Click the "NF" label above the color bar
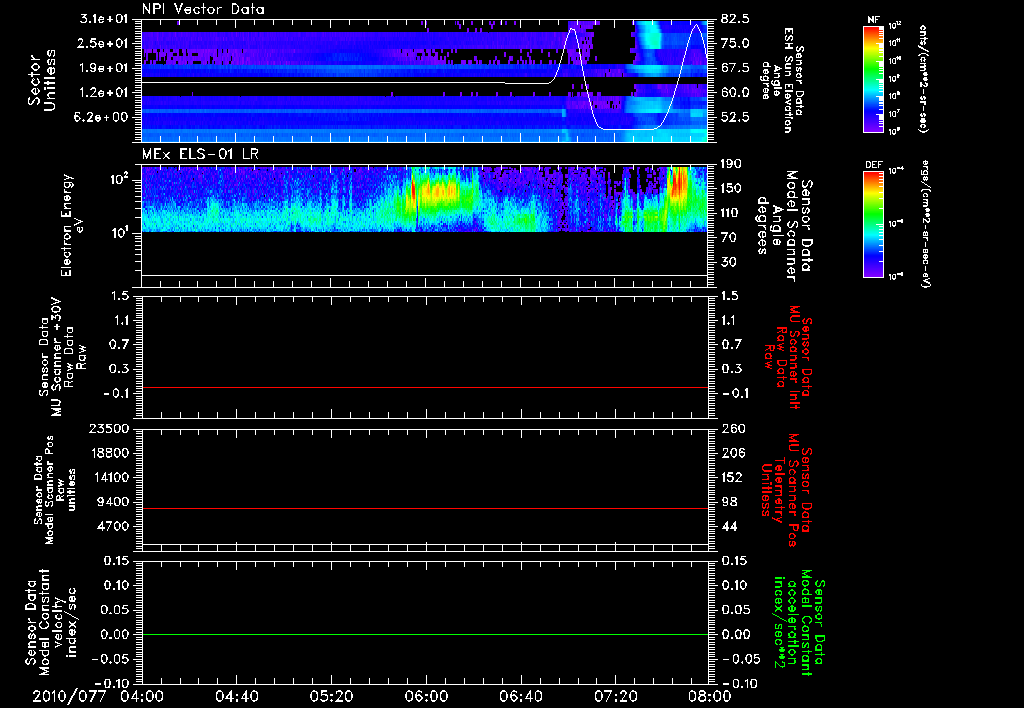 click(874, 20)
